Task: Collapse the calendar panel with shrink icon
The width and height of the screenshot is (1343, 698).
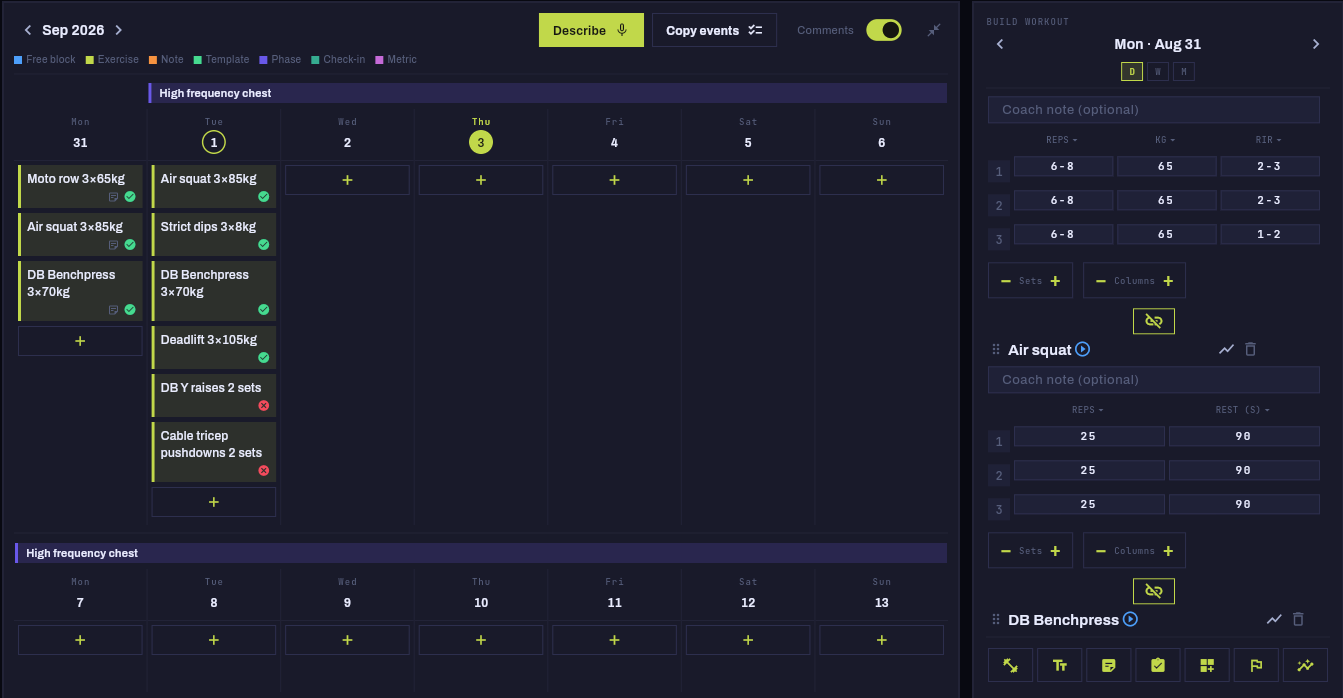Action: tap(934, 30)
